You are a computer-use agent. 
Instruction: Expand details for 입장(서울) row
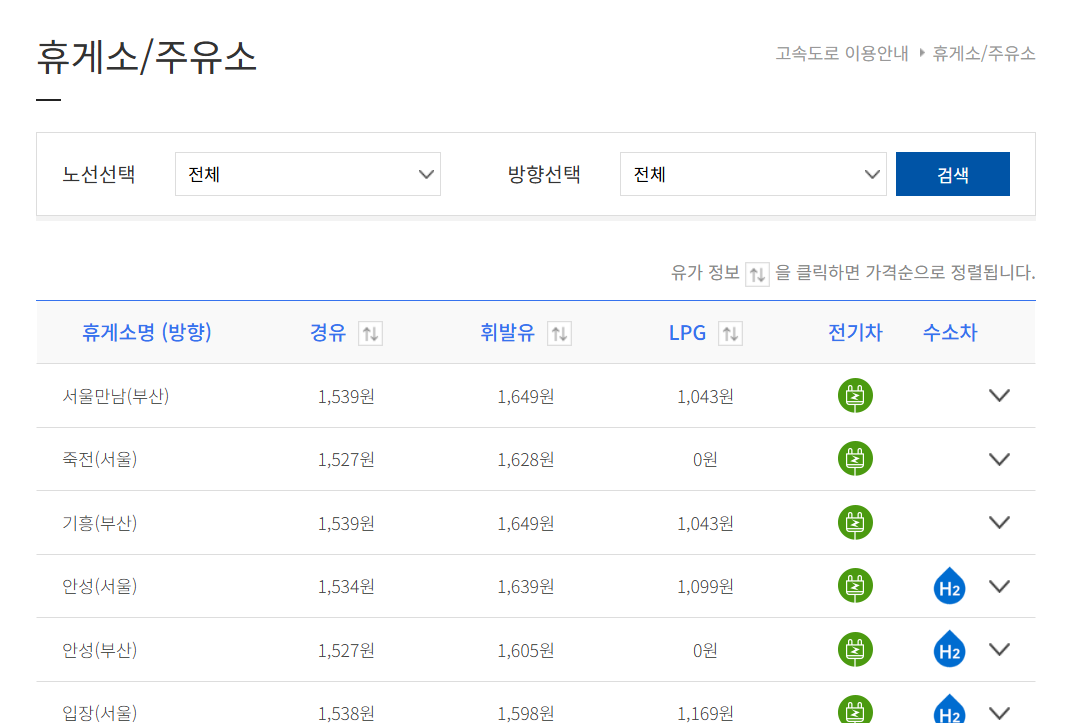click(999, 713)
